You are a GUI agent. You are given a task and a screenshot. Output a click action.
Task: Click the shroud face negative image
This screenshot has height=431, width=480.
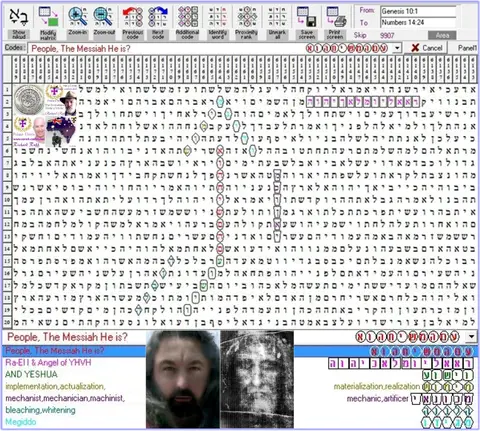click(x=257, y=379)
